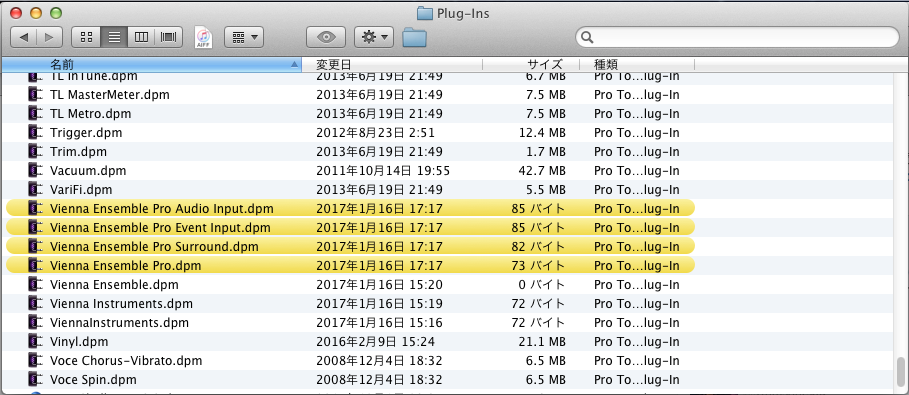This screenshot has width=909, height=395.
Task: Select the file name VariFi.dpm
Action: point(81,190)
